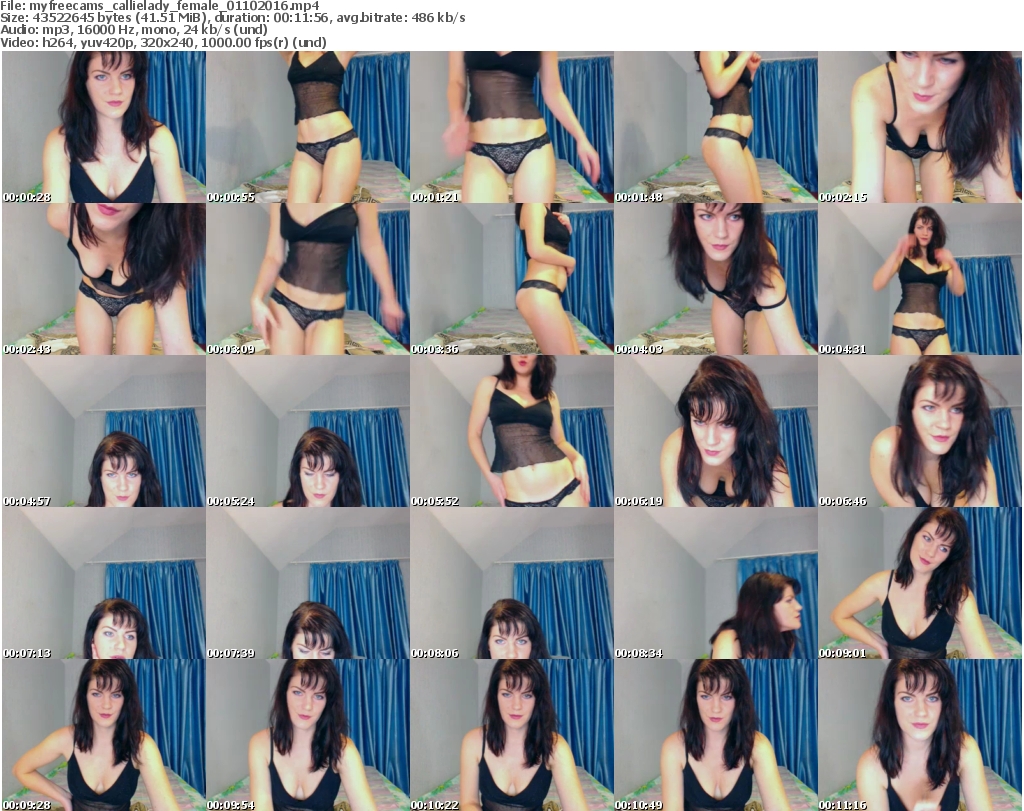Viewport: 1024px width, 811px height.
Task: Pick the frame marked 00:04:57
Action: (104, 432)
